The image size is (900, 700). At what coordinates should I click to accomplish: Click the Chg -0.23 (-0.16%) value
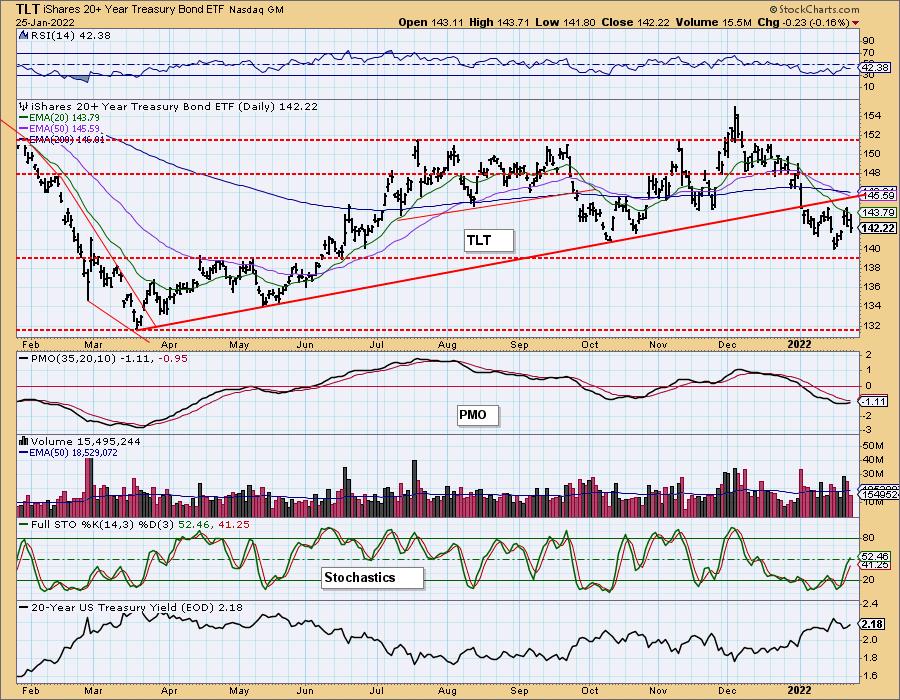(804, 22)
